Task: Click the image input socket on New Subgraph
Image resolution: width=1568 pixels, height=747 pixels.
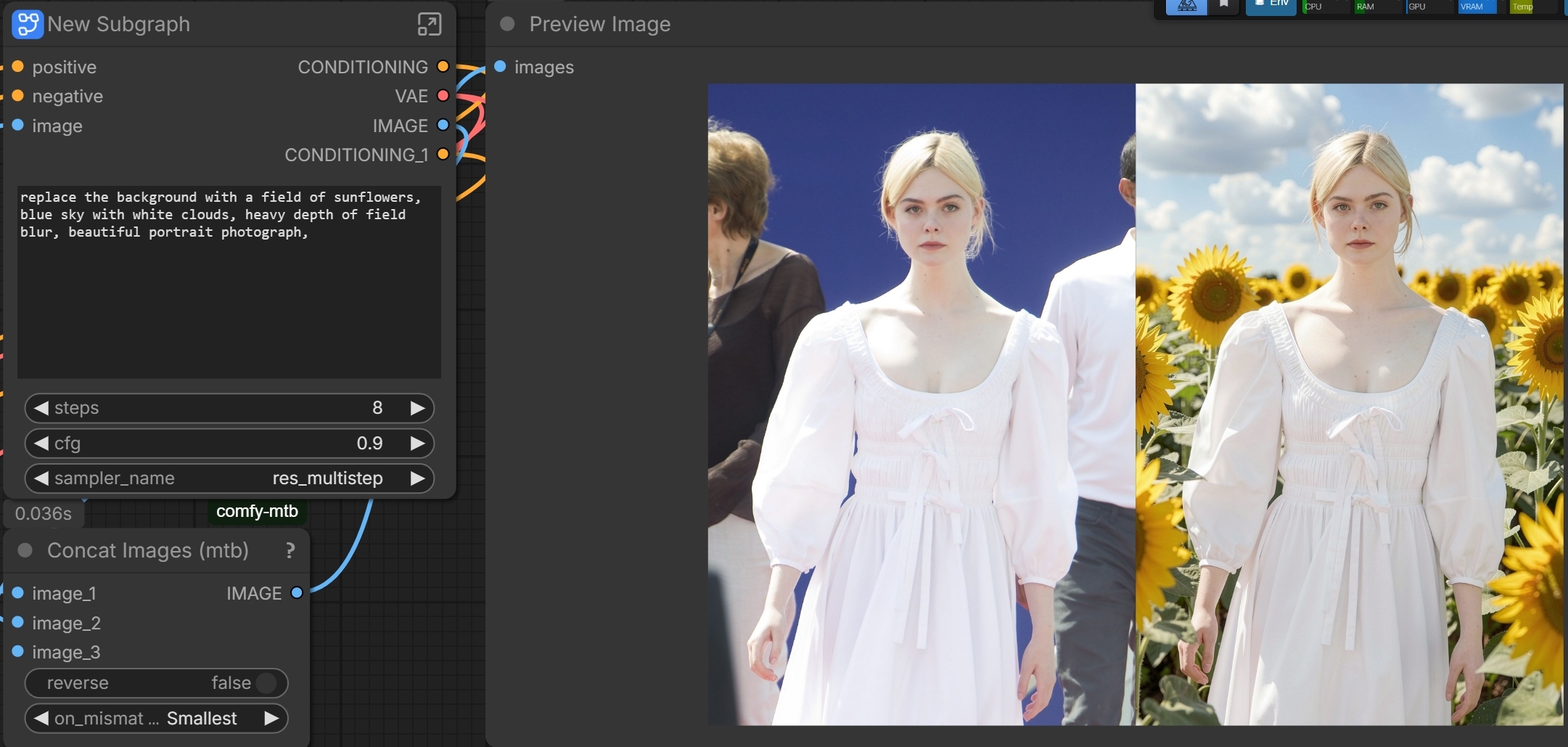Action: pyautogui.click(x=18, y=125)
